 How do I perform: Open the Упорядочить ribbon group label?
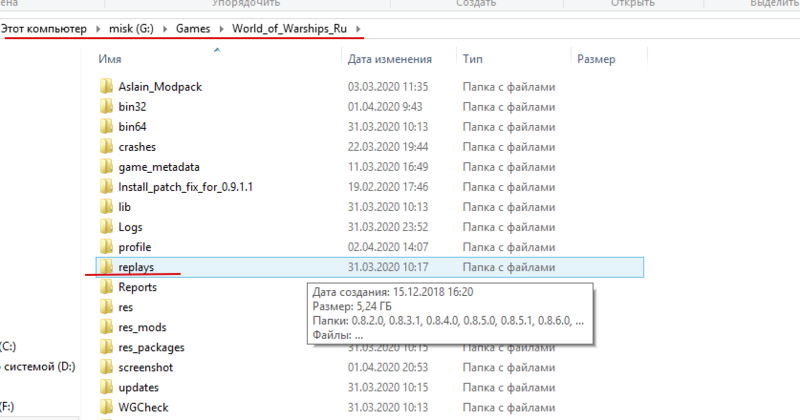tap(246, 3)
